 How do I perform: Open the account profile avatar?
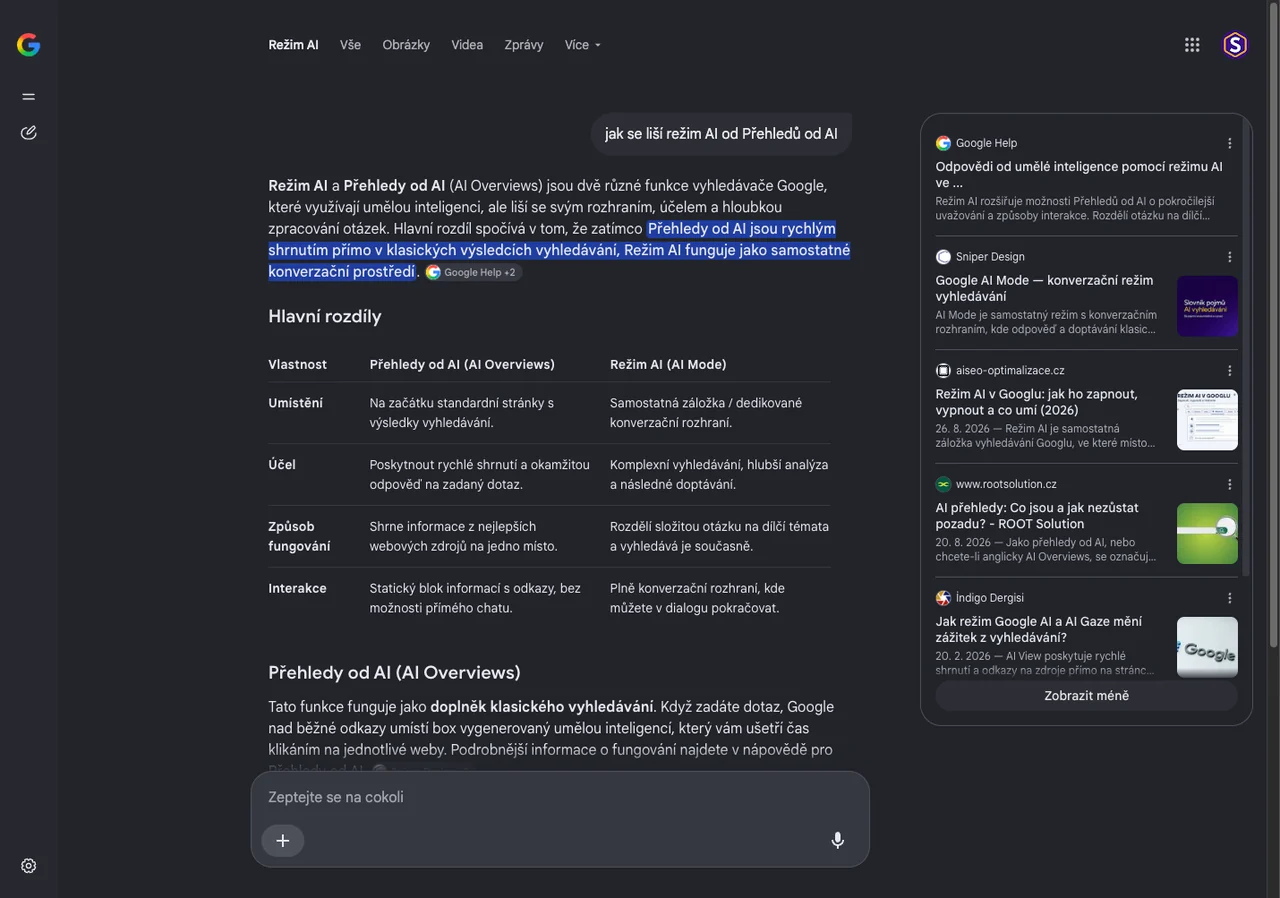click(x=1235, y=45)
